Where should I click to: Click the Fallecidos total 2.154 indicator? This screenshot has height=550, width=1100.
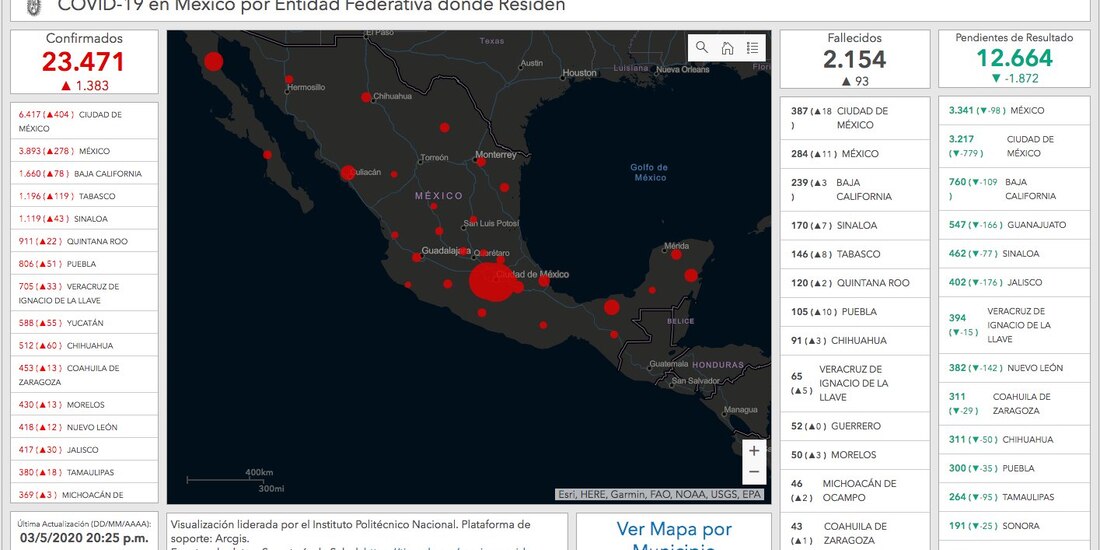pyautogui.click(x=854, y=60)
